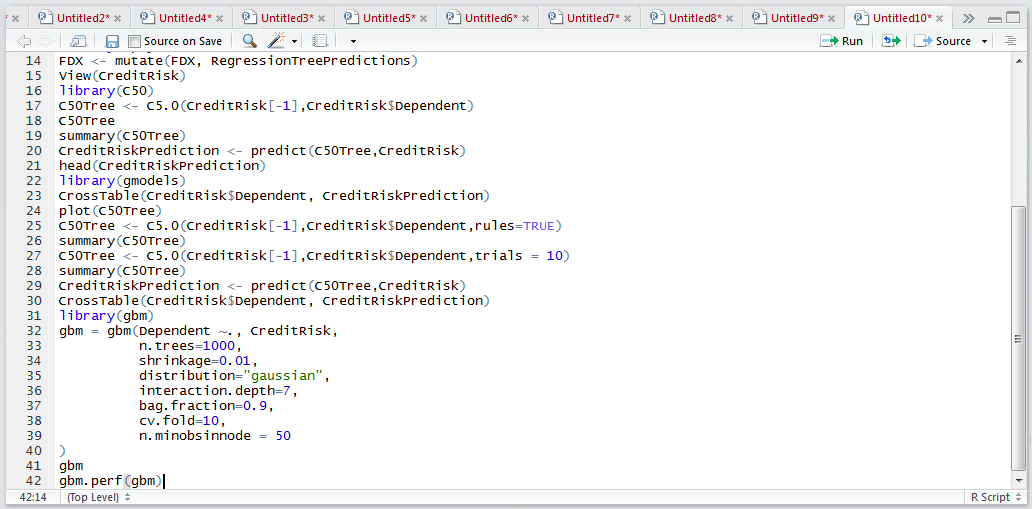Enable the Source on Save checkbox
The width and height of the screenshot is (1032, 509).
pyautogui.click(x=134, y=41)
